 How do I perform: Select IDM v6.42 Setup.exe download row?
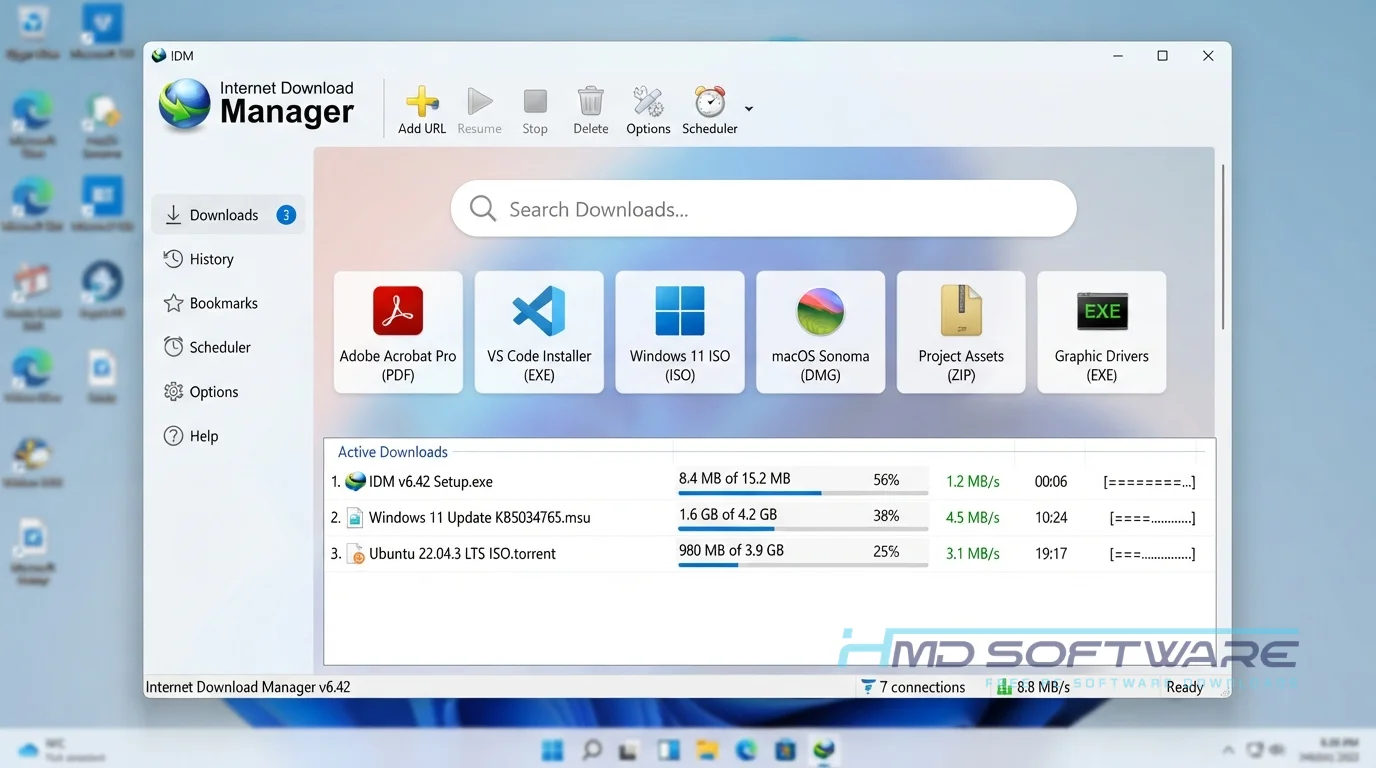[x=769, y=481]
